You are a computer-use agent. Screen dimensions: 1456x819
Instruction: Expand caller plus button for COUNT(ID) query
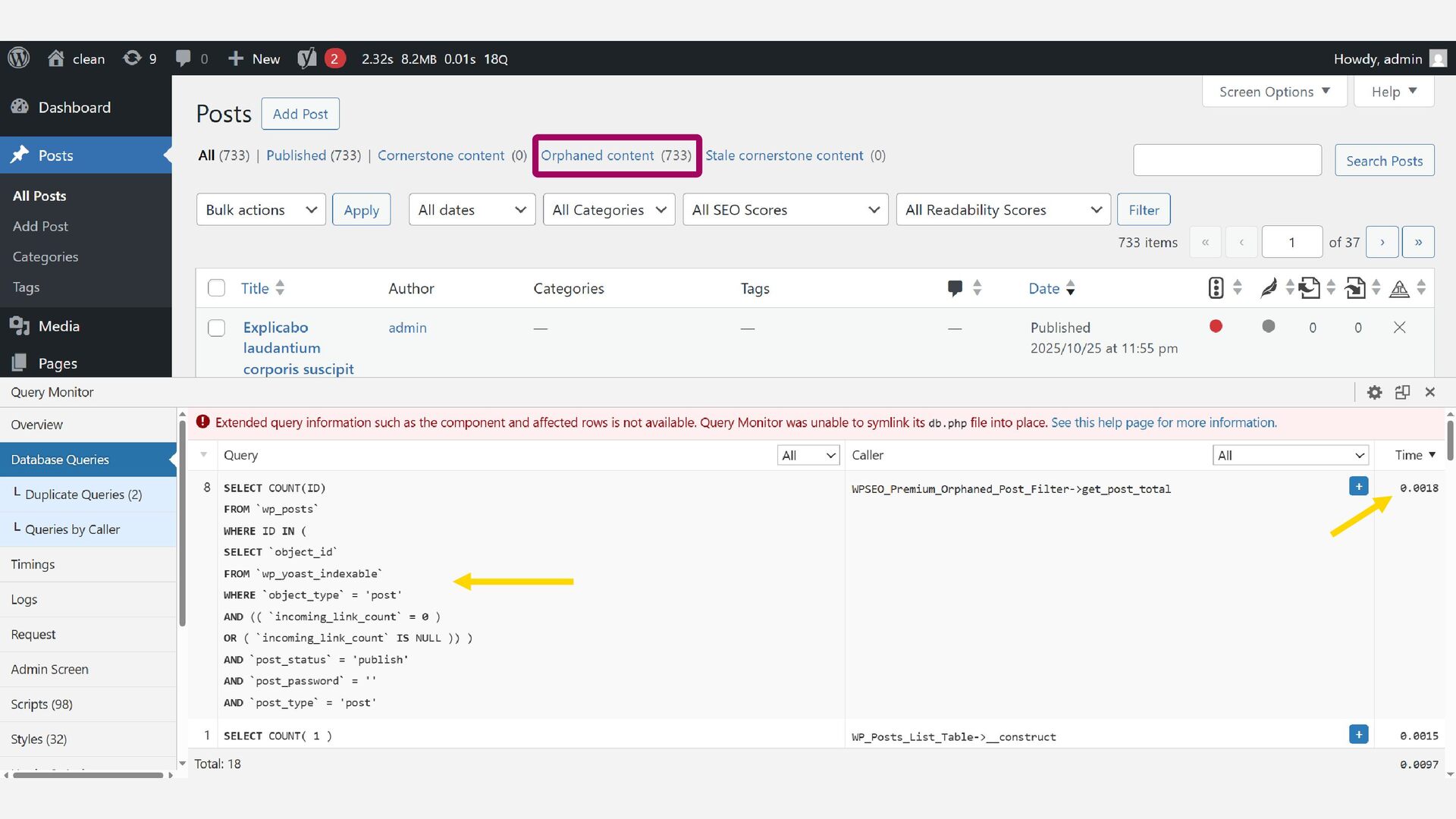pos(1358,487)
